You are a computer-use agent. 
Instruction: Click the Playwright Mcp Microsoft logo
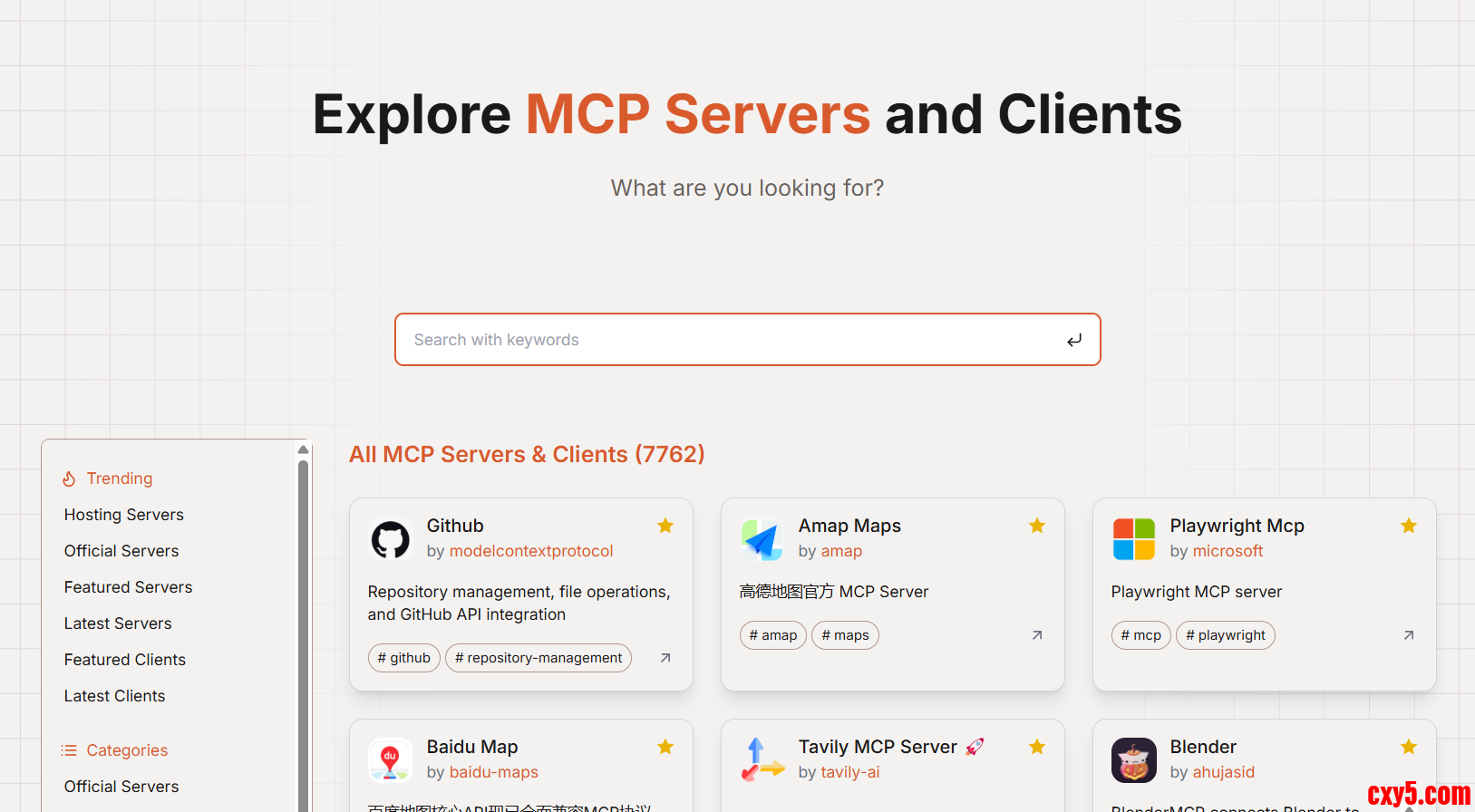point(1133,539)
